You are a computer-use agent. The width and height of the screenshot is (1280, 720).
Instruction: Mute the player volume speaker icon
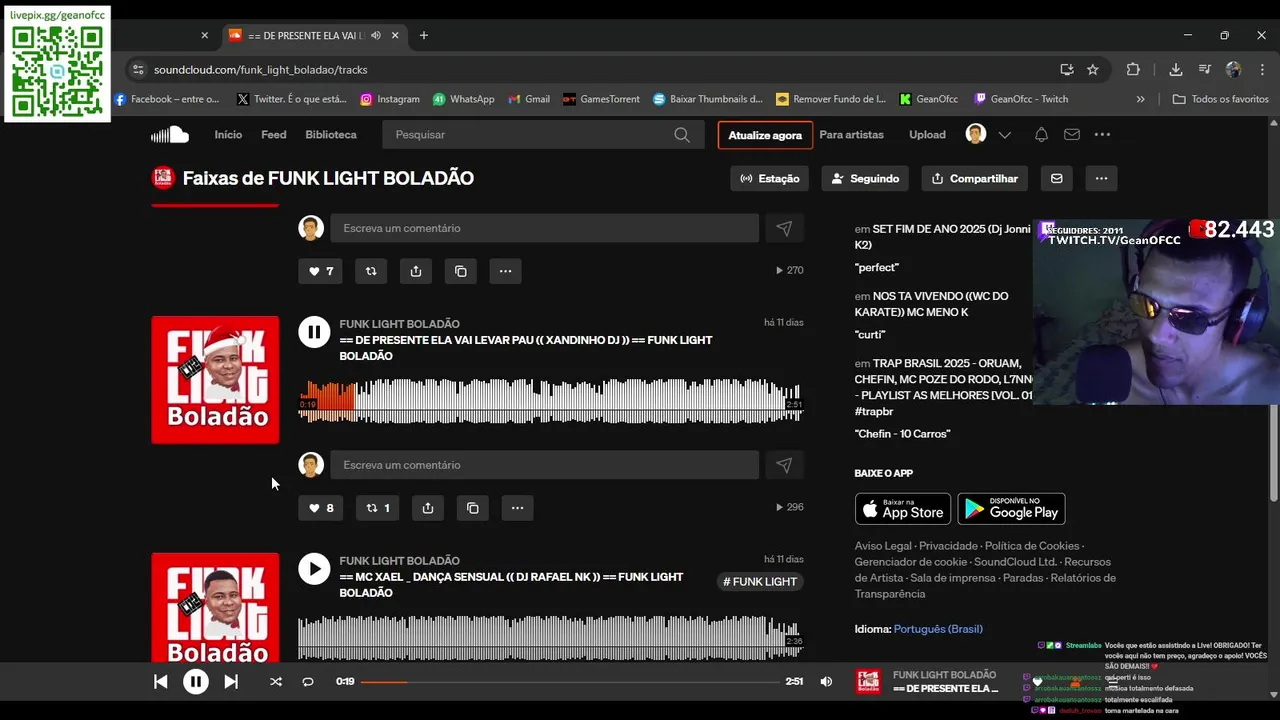(x=826, y=682)
